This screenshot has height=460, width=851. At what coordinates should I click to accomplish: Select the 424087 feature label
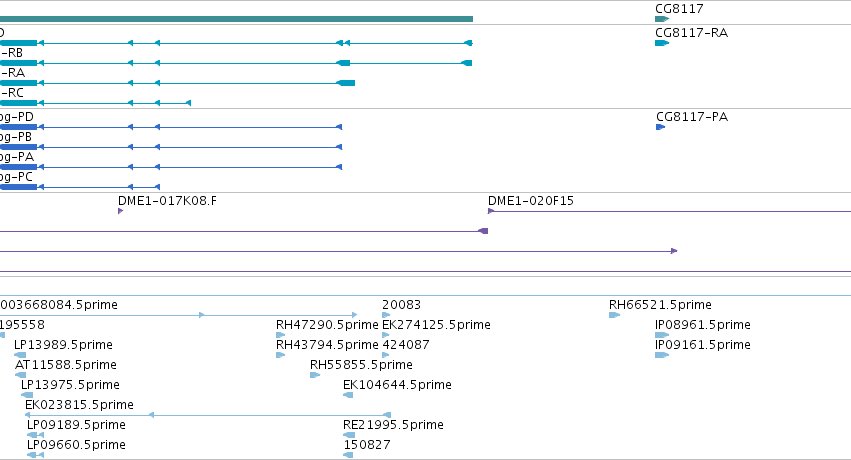406,345
